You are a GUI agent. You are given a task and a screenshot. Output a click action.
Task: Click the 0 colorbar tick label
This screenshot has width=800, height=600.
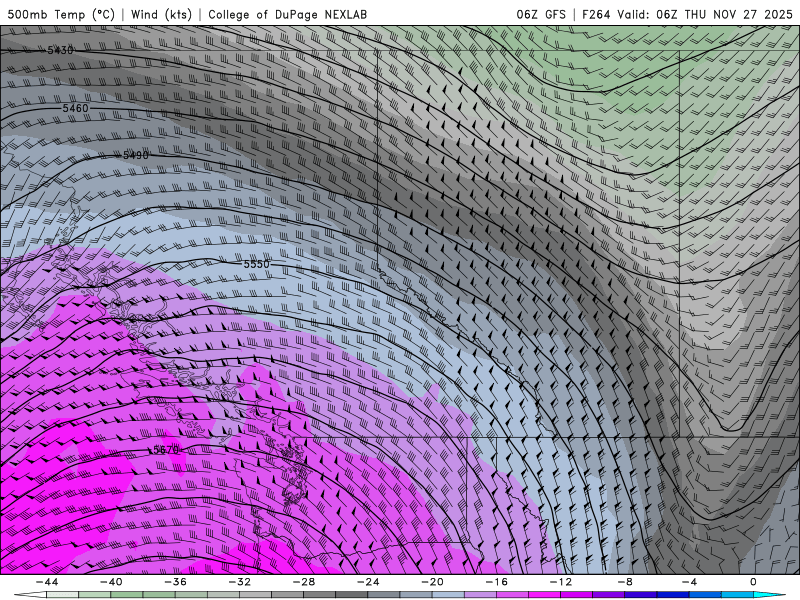pos(754,582)
